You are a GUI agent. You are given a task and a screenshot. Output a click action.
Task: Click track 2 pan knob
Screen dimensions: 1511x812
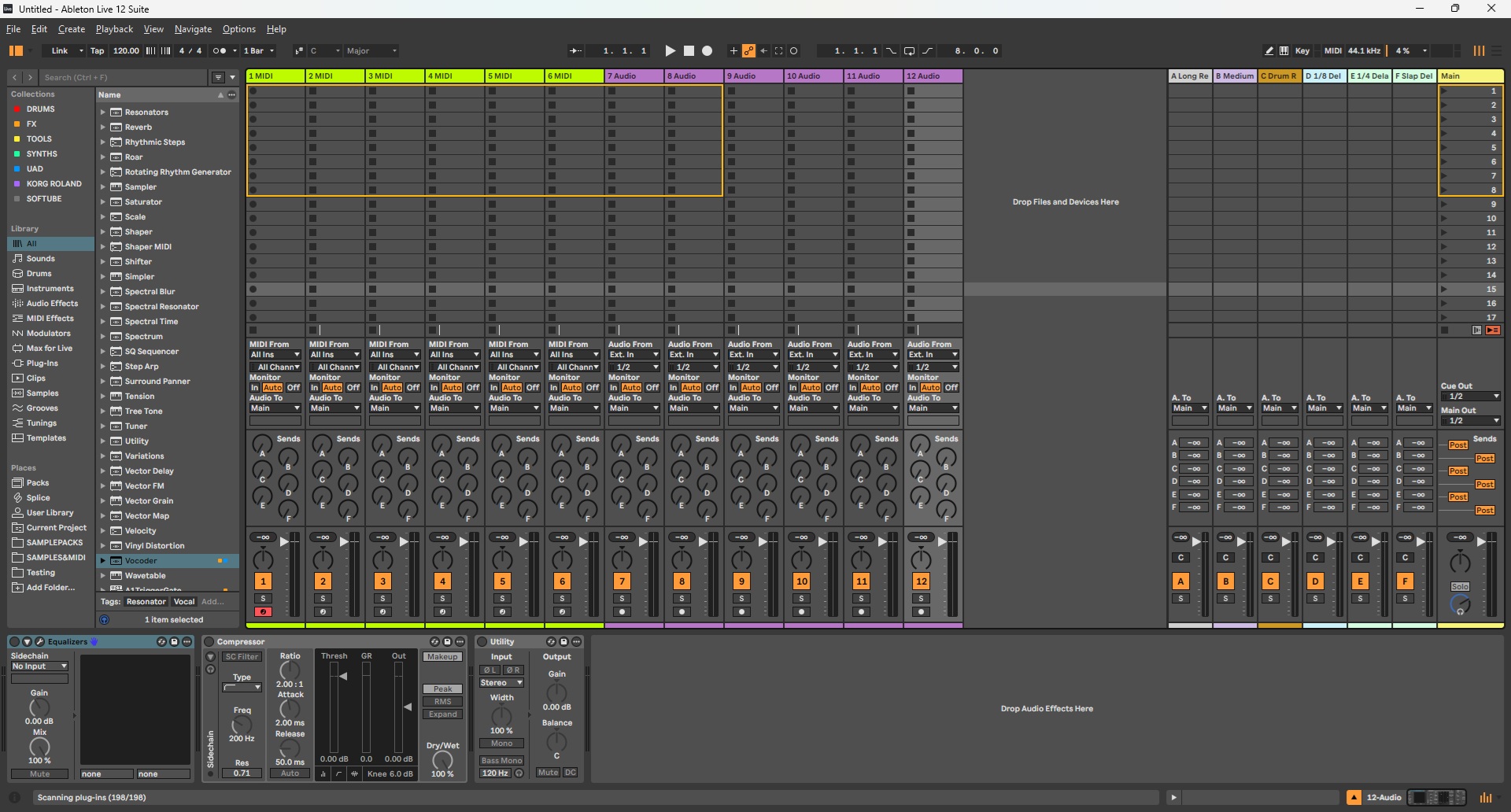(323, 559)
